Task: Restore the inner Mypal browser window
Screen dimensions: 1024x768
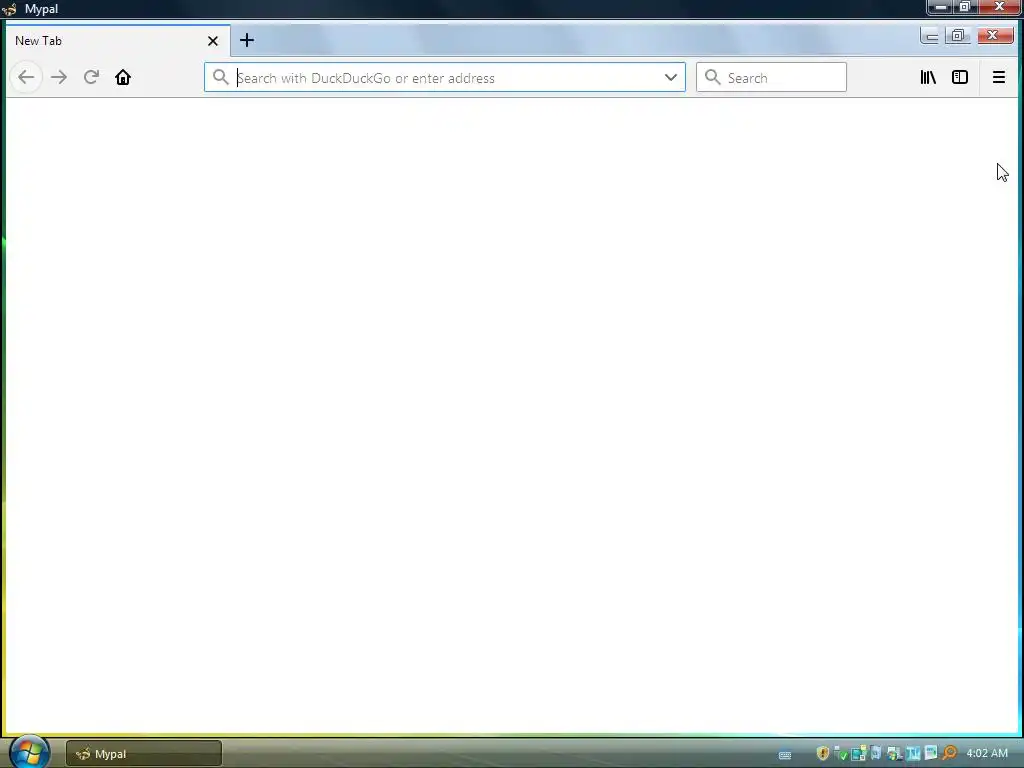Action: click(x=958, y=36)
